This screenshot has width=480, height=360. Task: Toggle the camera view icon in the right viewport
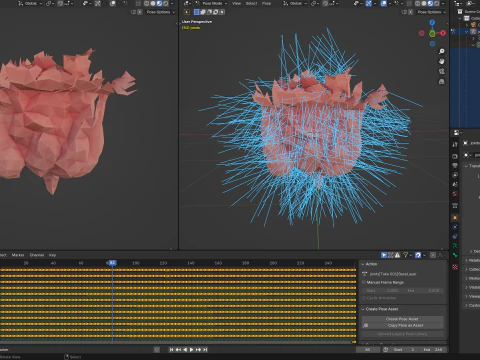click(x=442, y=71)
